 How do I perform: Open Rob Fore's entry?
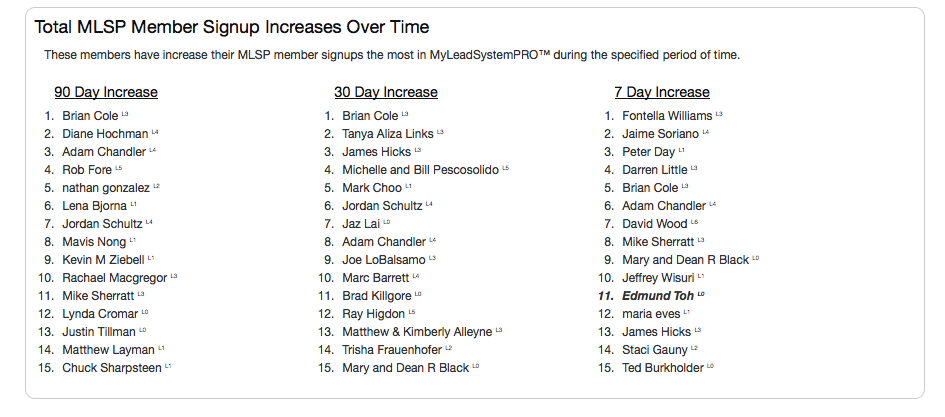[87, 170]
